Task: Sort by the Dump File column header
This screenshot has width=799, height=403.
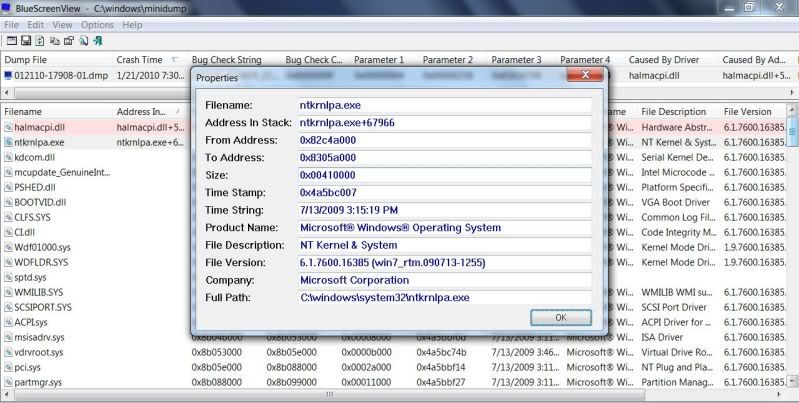Action: point(56,60)
